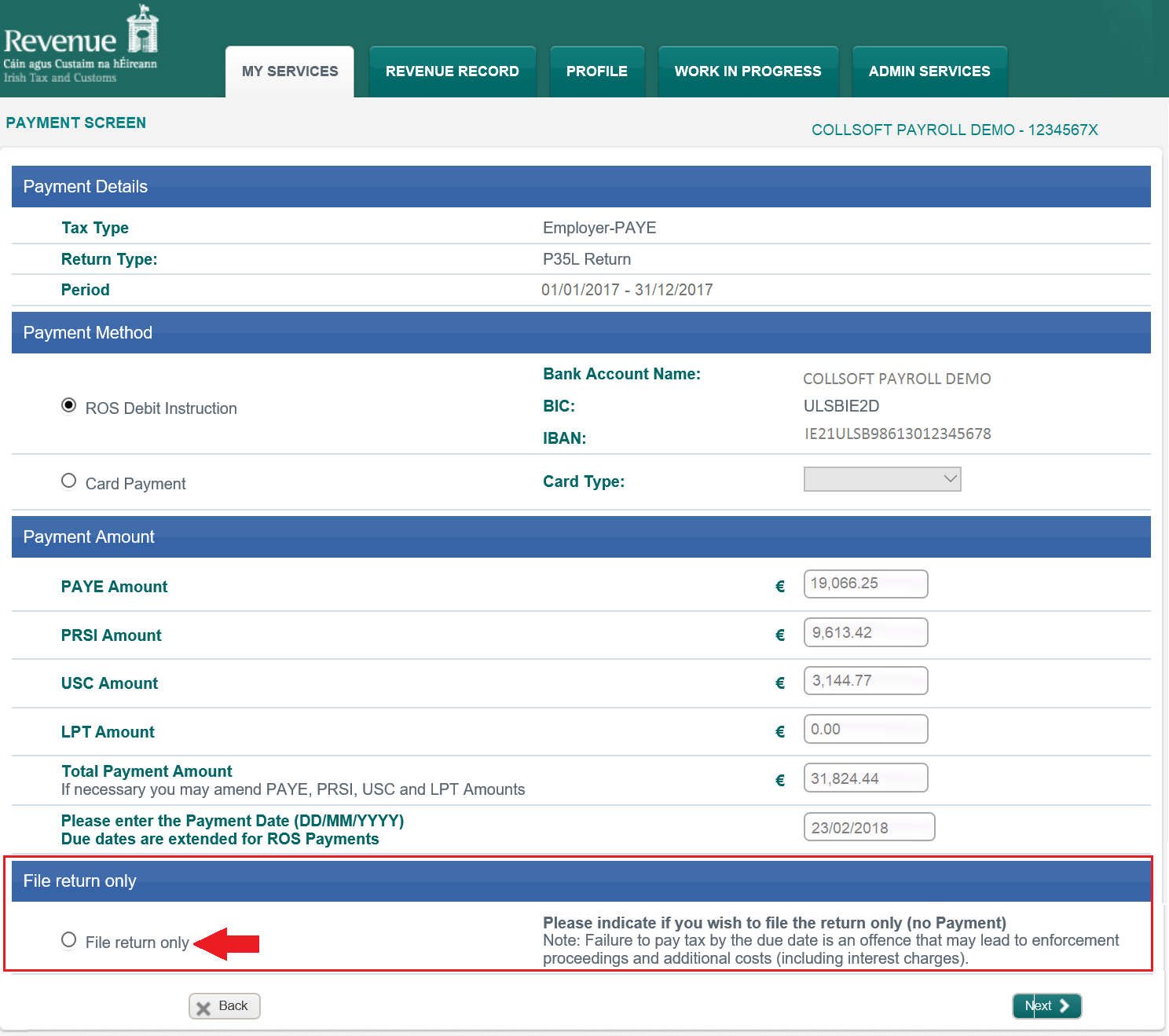Click the X icon on Back button
This screenshot has height=1036, width=1169.
coord(203,1008)
